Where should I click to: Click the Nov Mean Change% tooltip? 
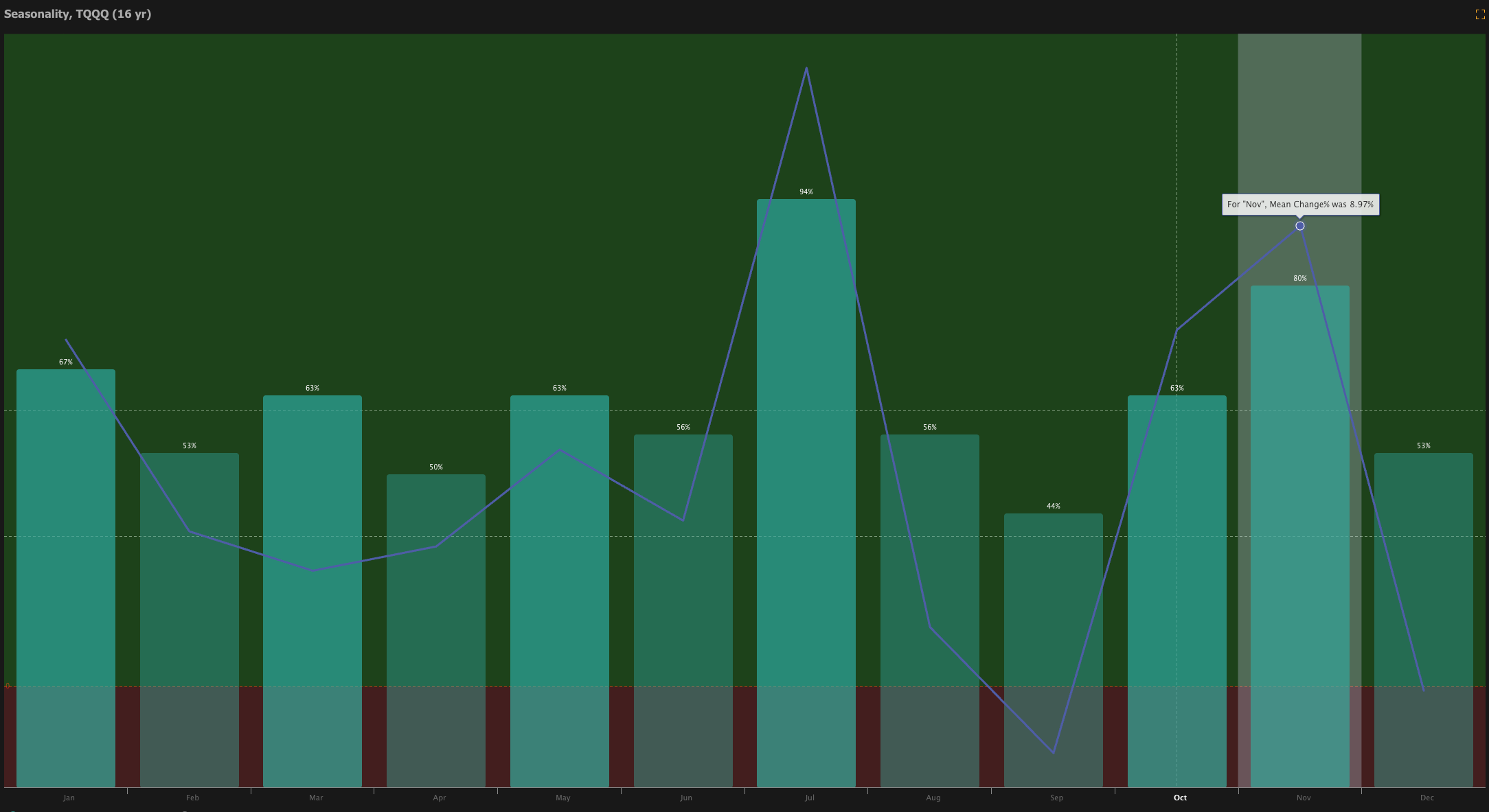pyautogui.click(x=1300, y=205)
